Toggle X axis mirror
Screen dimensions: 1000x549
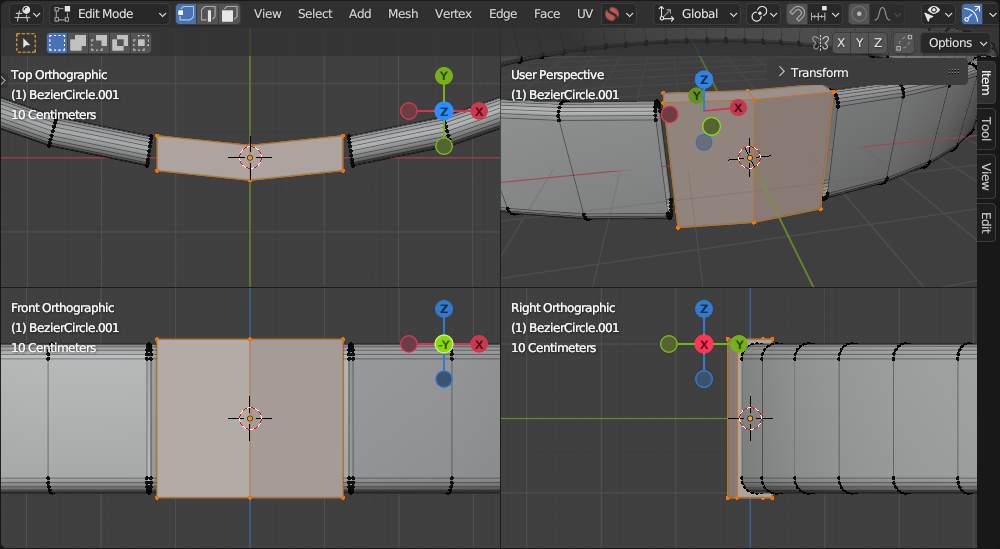point(841,43)
